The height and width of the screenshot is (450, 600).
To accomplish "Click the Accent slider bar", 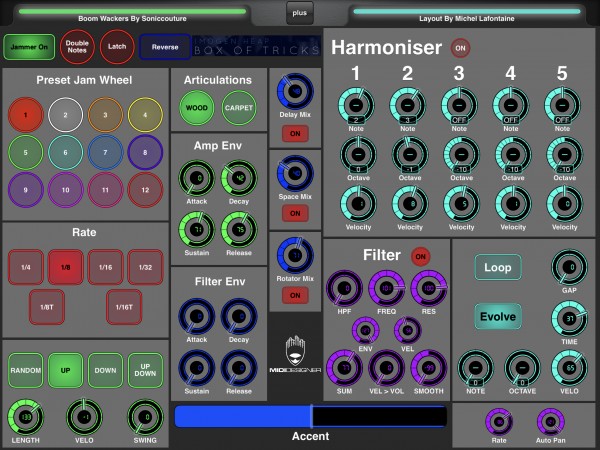I will pos(310,416).
